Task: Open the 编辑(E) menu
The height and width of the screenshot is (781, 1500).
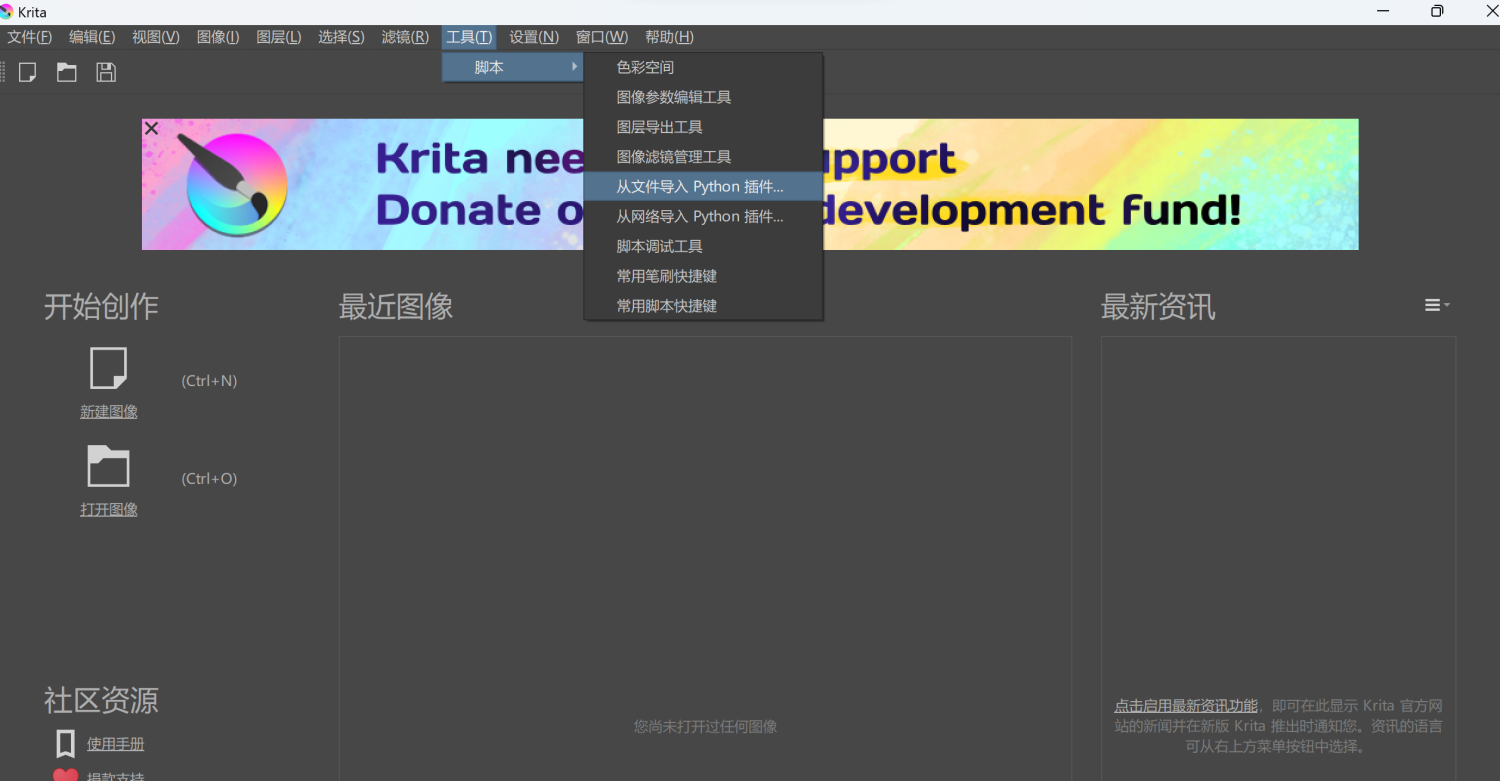Action: pos(92,37)
